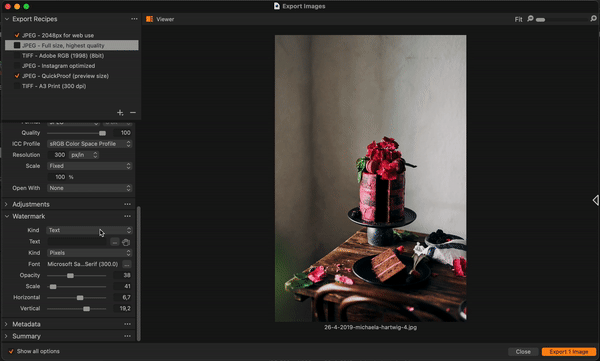Open the ICC Profile dropdown

90,144
